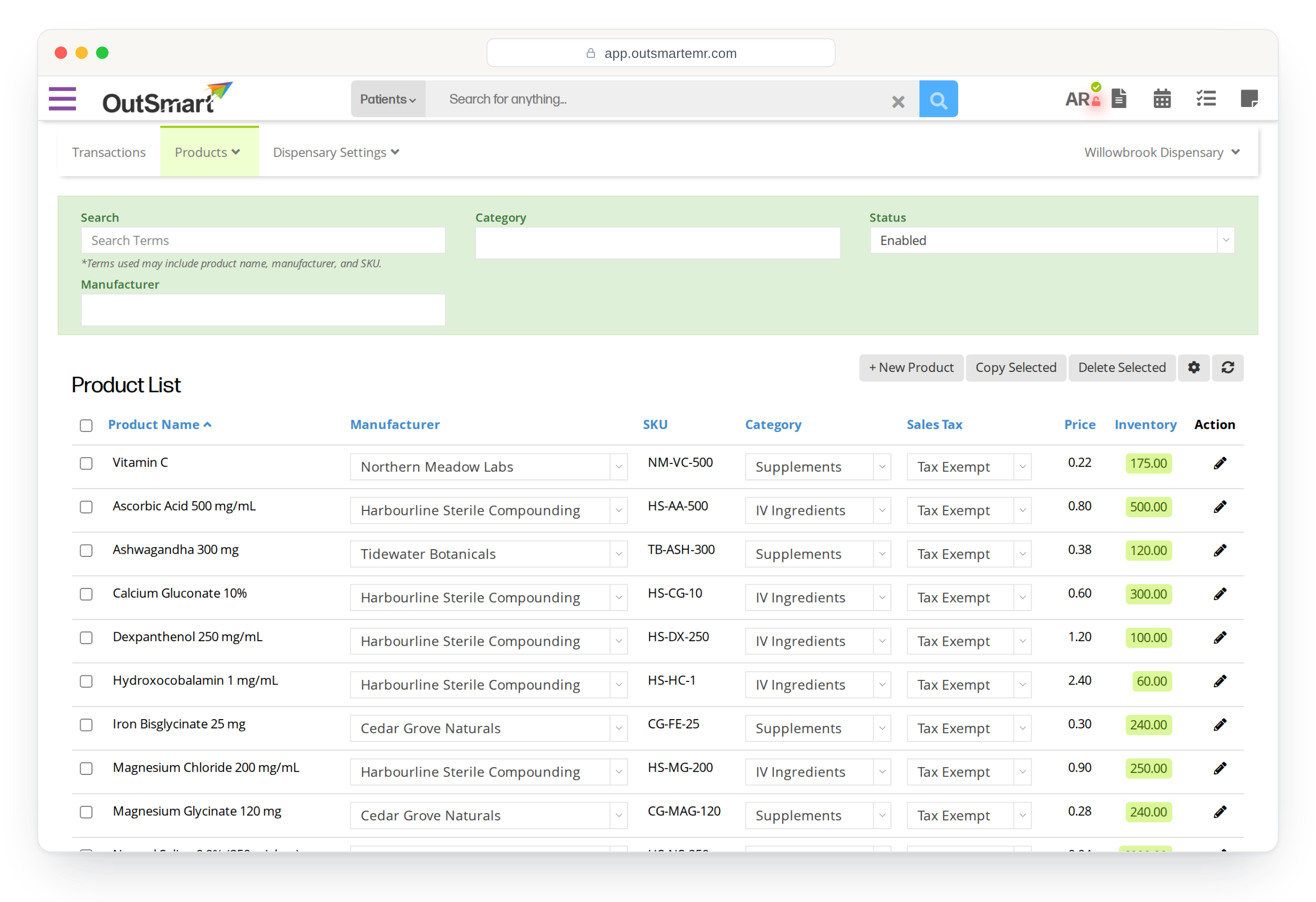The width and height of the screenshot is (1316, 902).
Task: Edit Ascorbic Acid 500 mg/mL pencil icon
Action: pyautogui.click(x=1220, y=507)
